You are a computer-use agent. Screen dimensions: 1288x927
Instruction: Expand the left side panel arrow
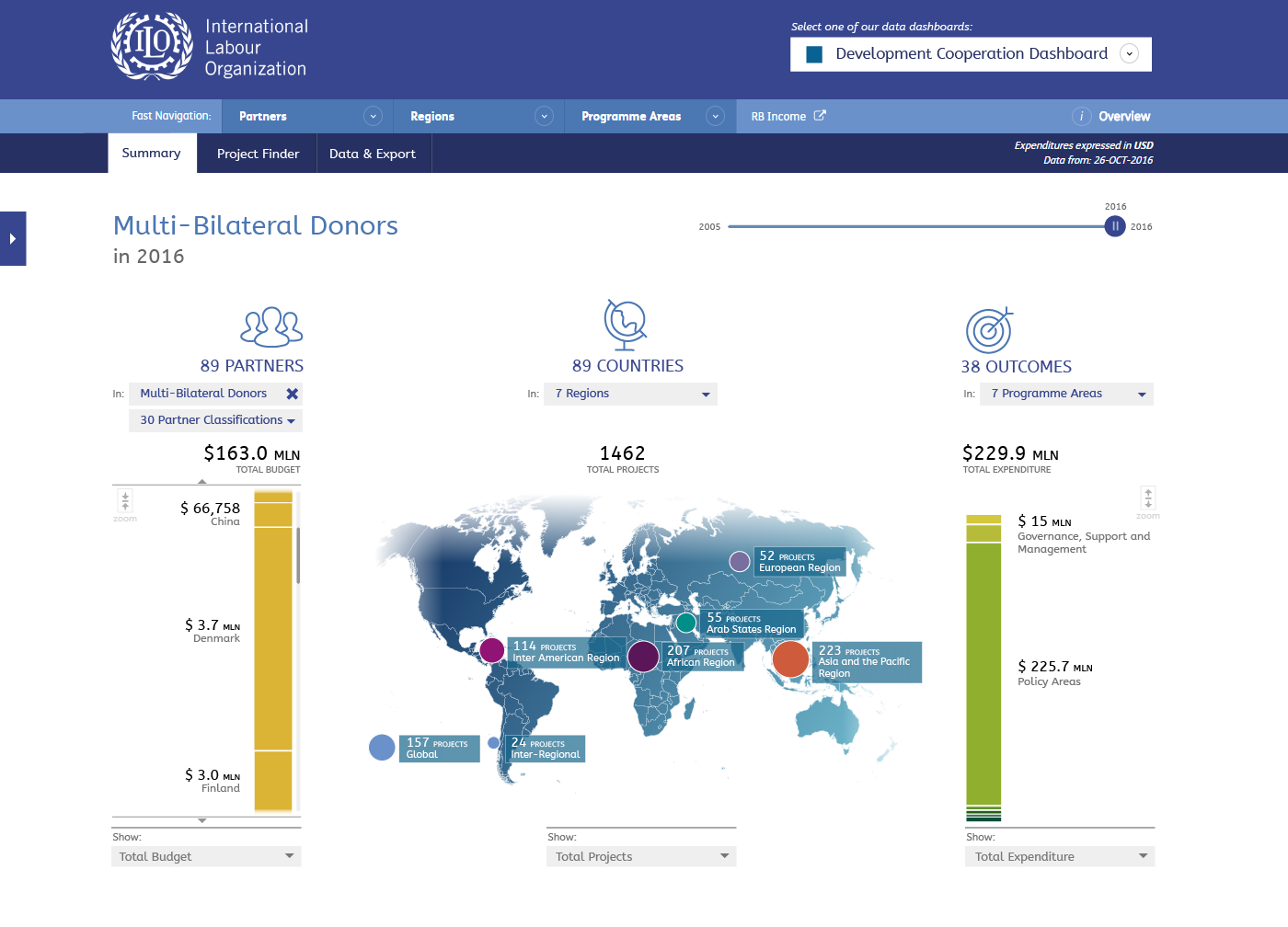pos(13,238)
